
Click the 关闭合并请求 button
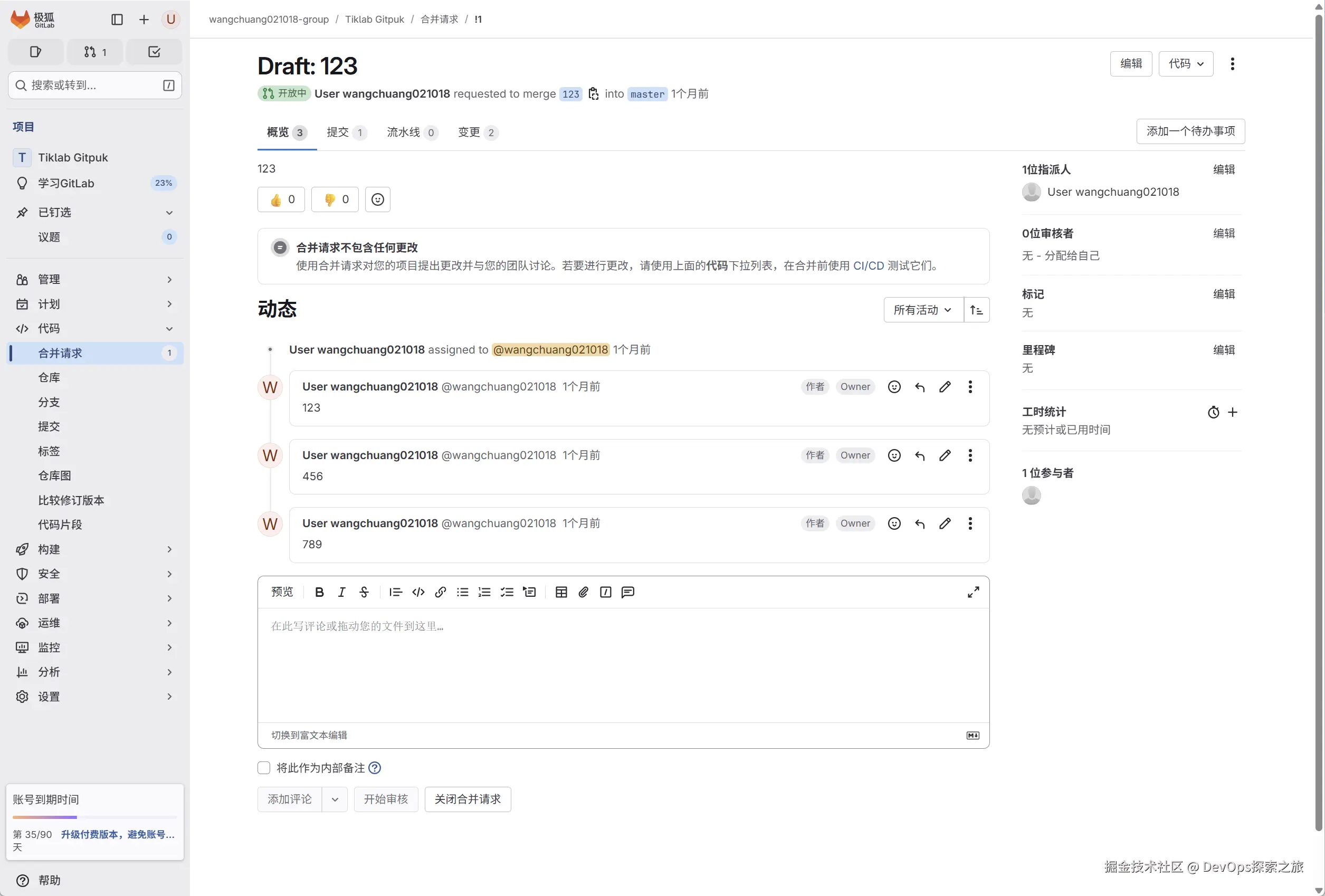coord(467,799)
